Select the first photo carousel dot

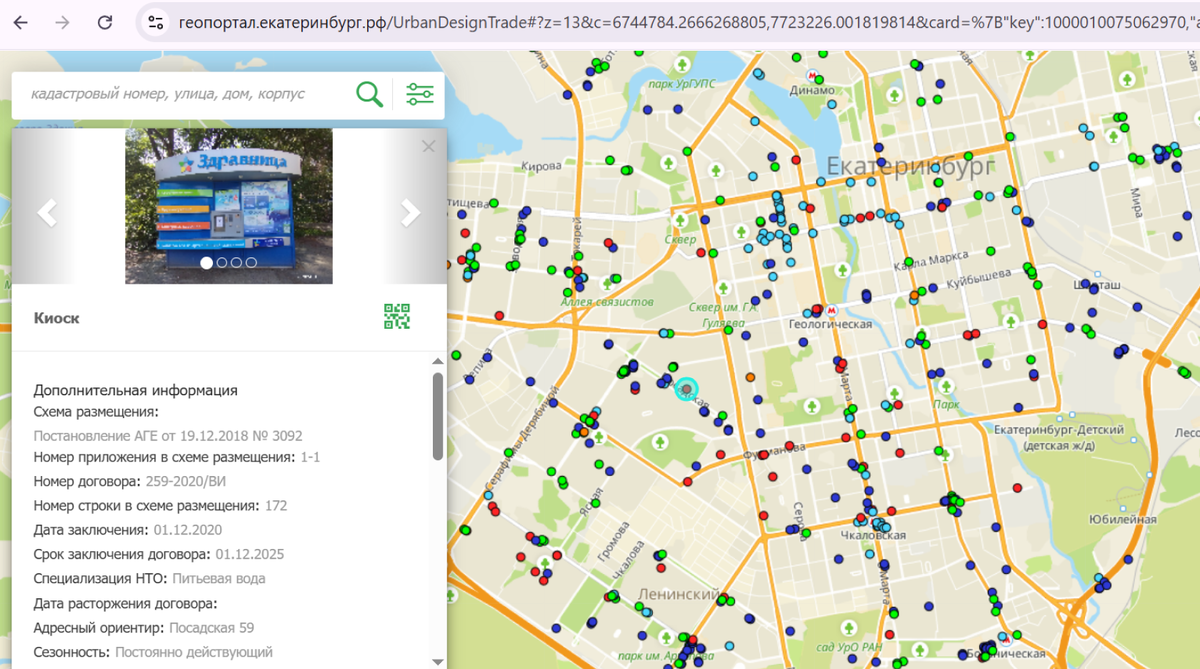(206, 263)
